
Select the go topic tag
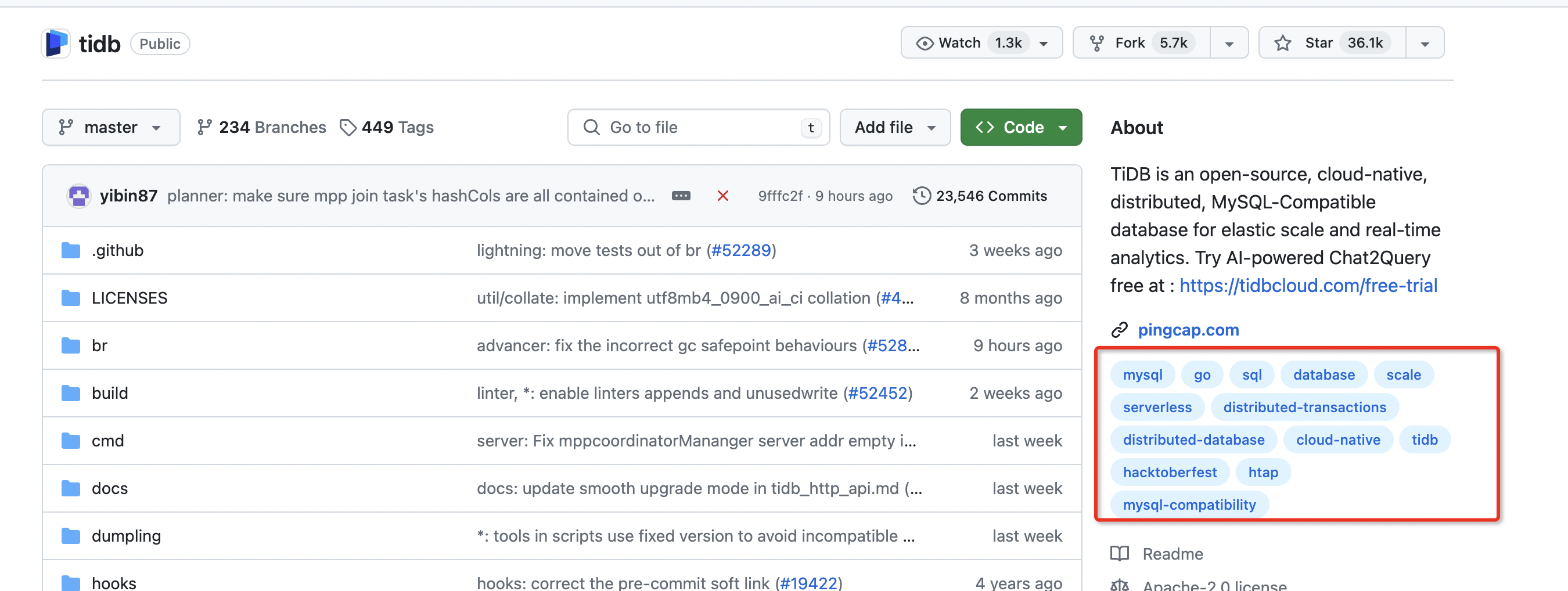[1202, 375]
